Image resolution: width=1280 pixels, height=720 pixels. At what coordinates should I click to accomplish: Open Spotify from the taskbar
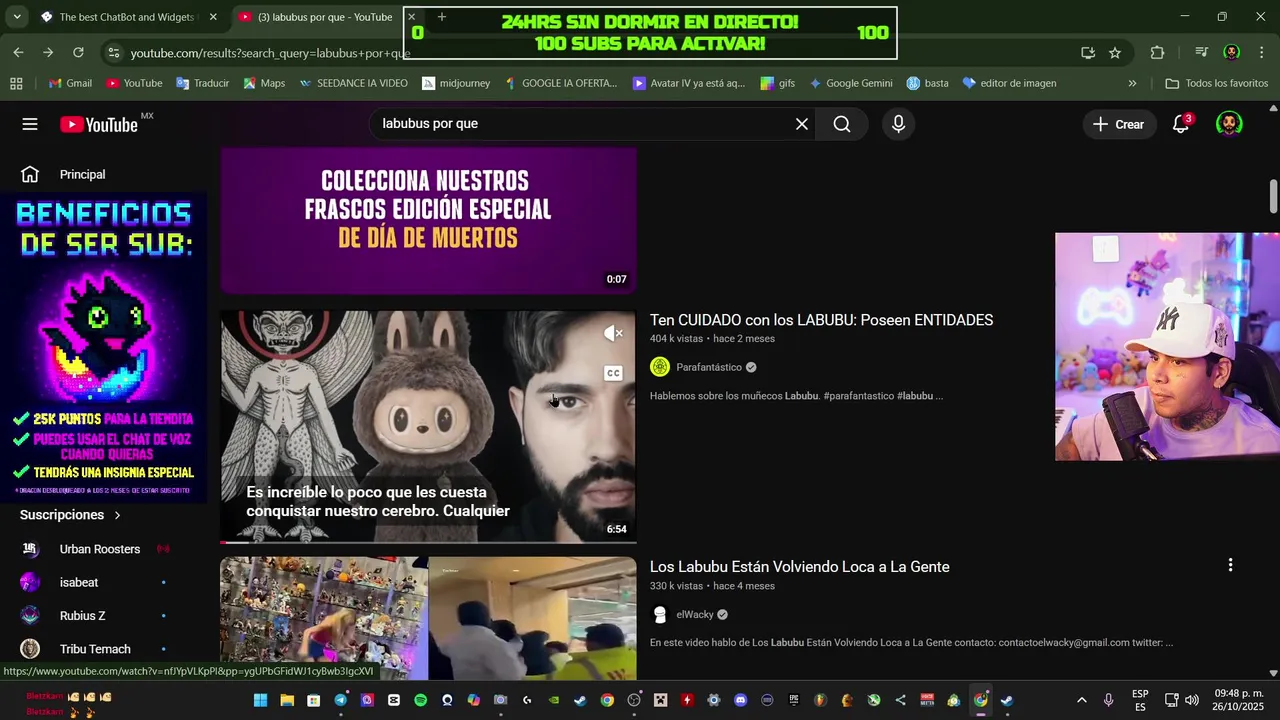coord(420,700)
